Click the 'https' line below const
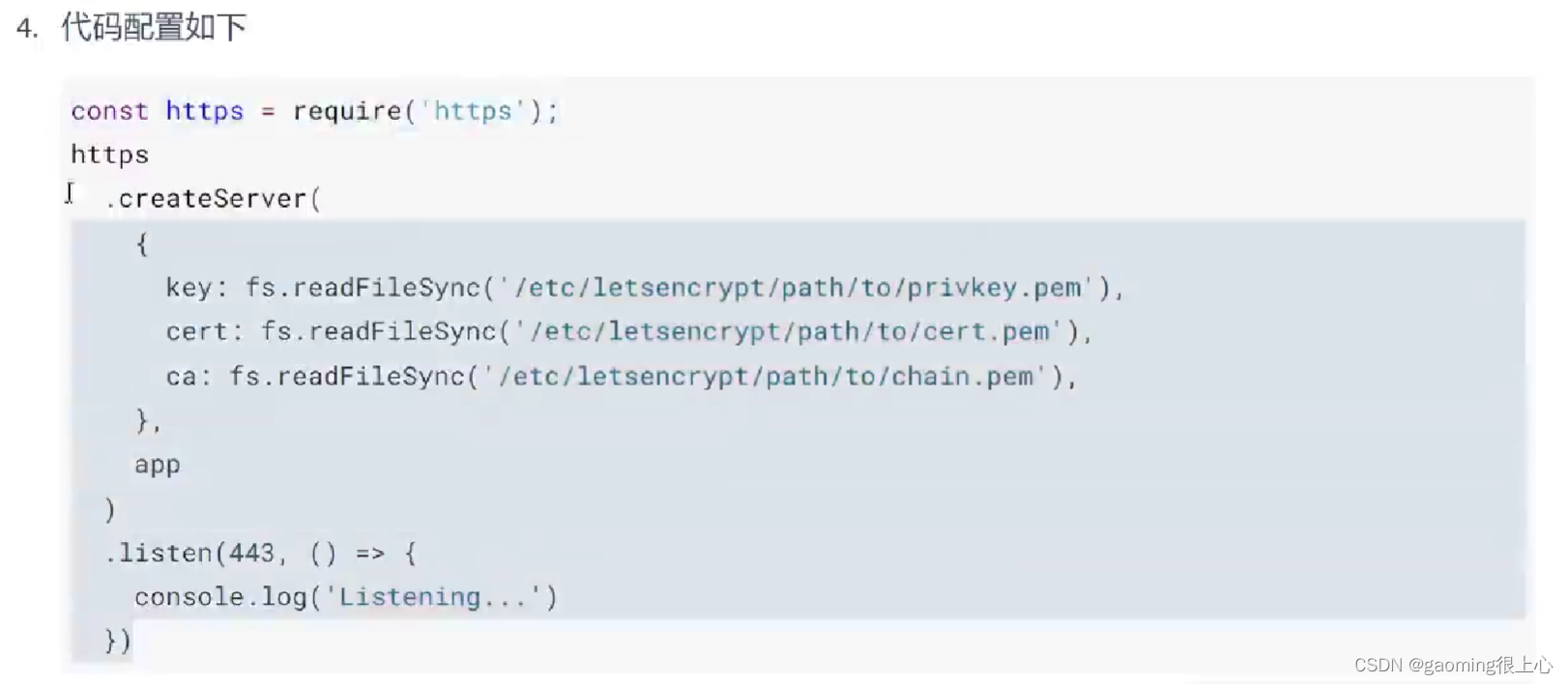Viewport: 1568px width, 684px height. click(x=109, y=155)
